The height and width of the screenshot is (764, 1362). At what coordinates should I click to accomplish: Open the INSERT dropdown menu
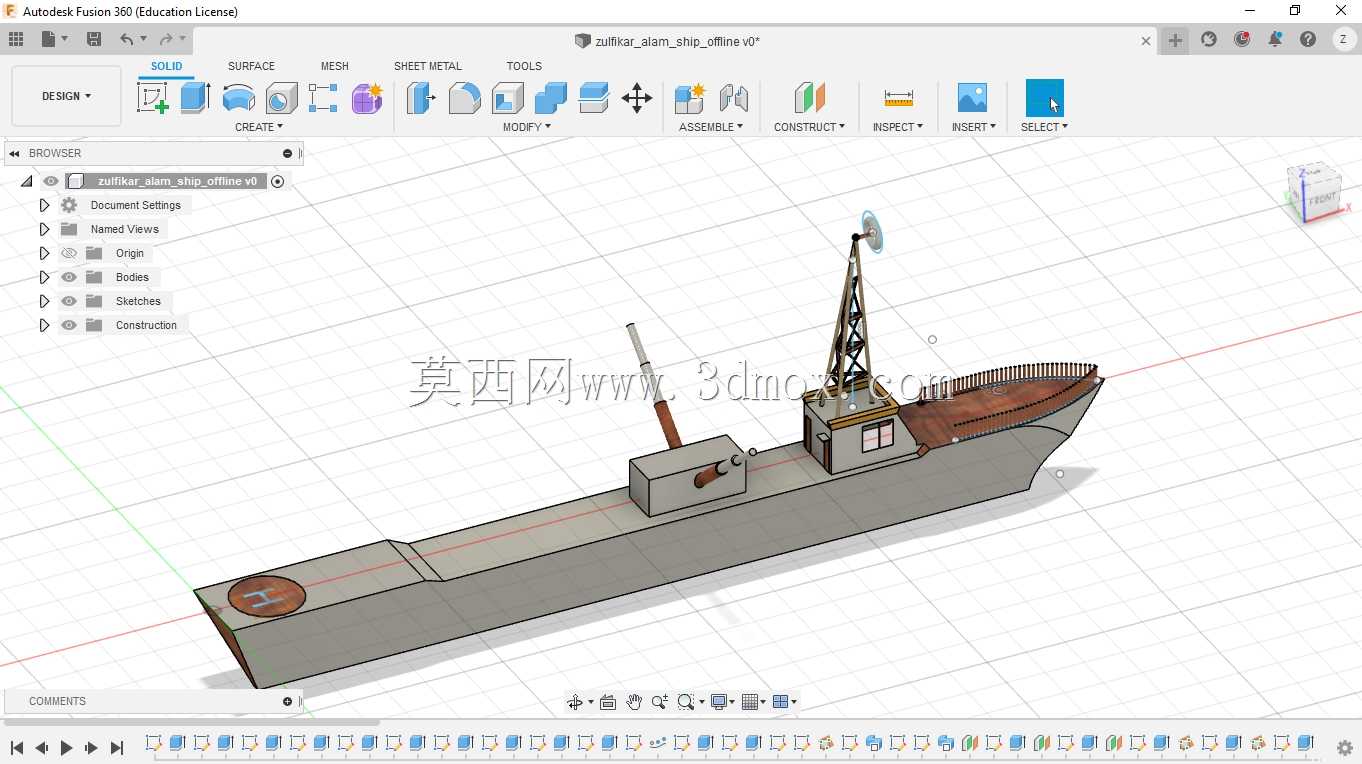tap(974, 127)
